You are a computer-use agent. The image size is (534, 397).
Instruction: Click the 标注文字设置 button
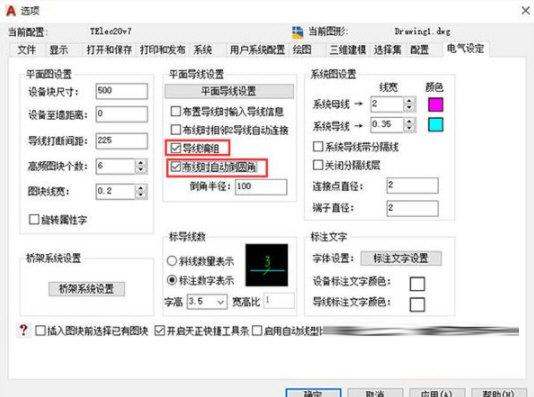(x=401, y=258)
